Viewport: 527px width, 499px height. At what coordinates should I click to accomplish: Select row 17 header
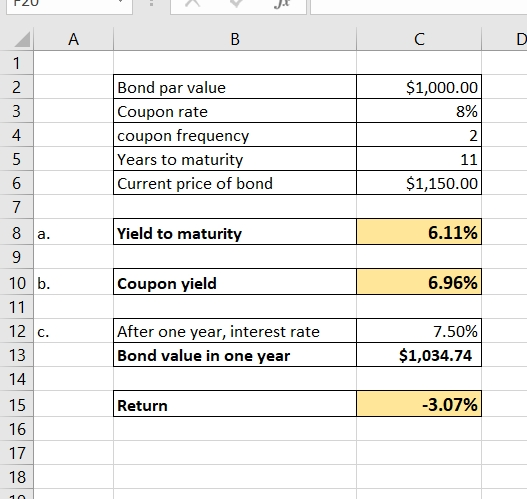tap(16, 453)
